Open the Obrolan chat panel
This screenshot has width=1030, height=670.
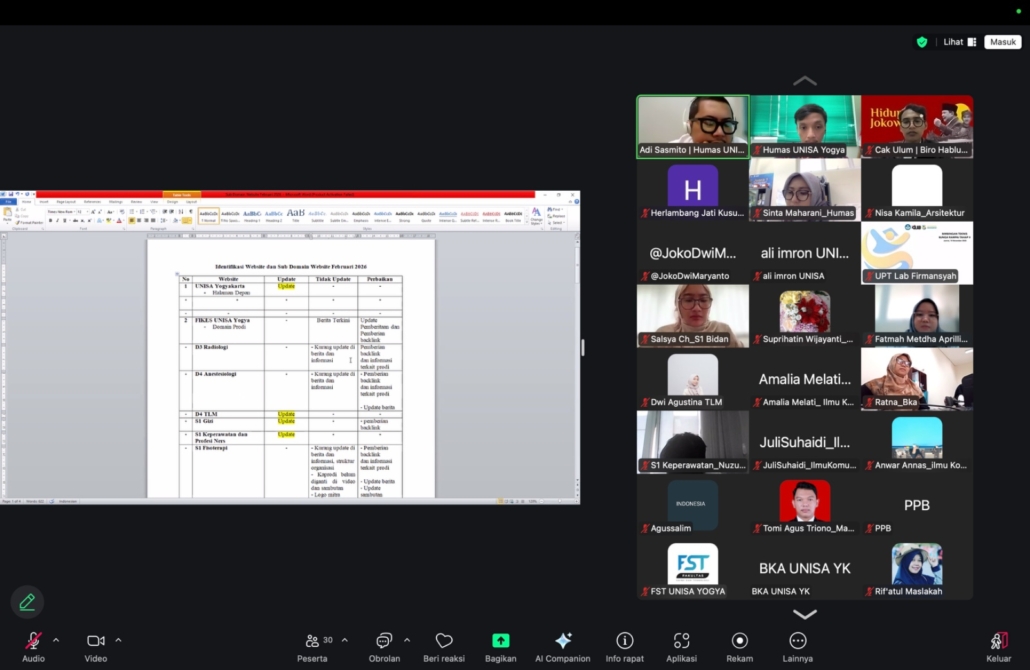pyautogui.click(x=384, y=641)
